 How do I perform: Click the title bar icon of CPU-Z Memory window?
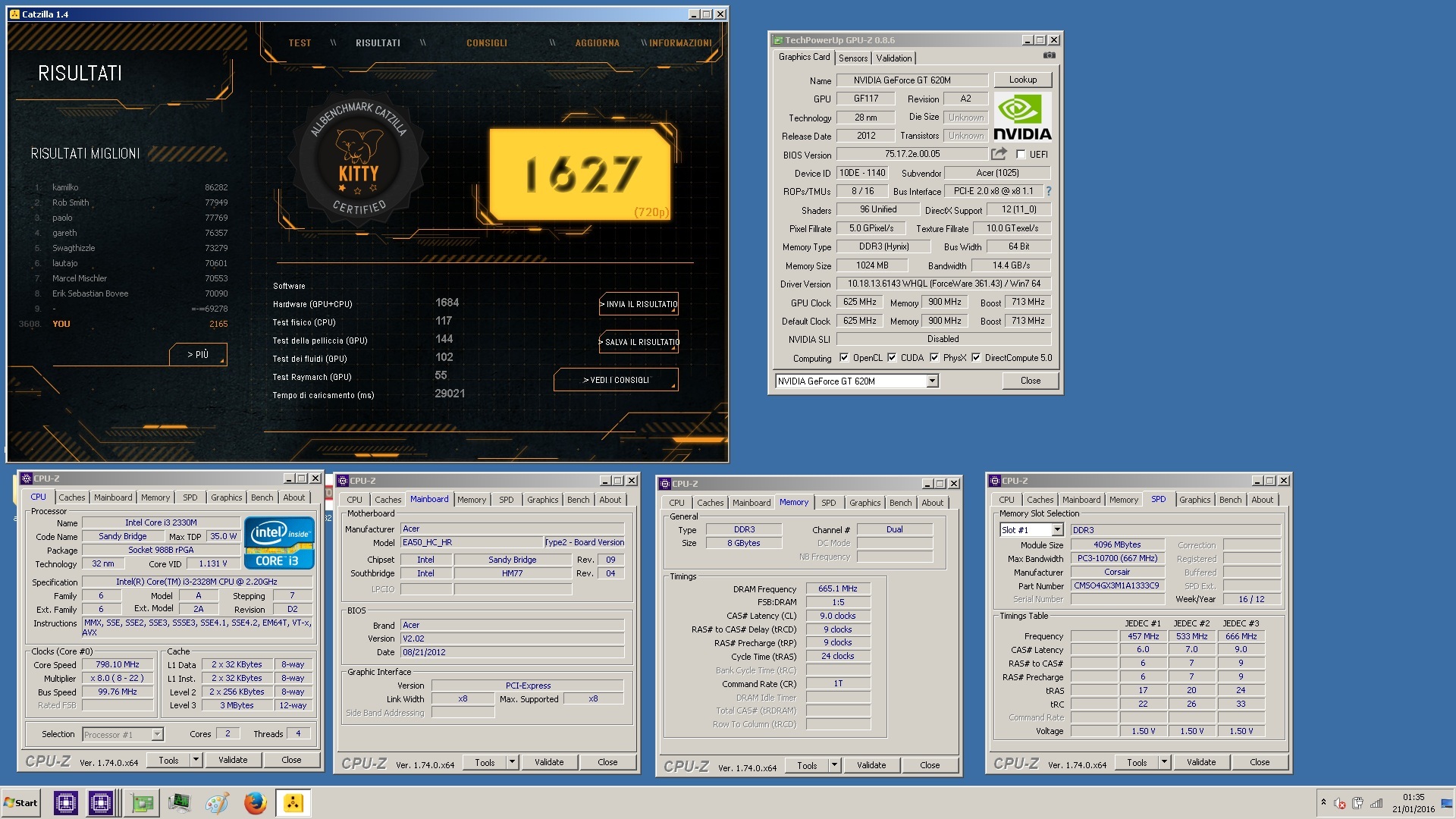(665, 484)
